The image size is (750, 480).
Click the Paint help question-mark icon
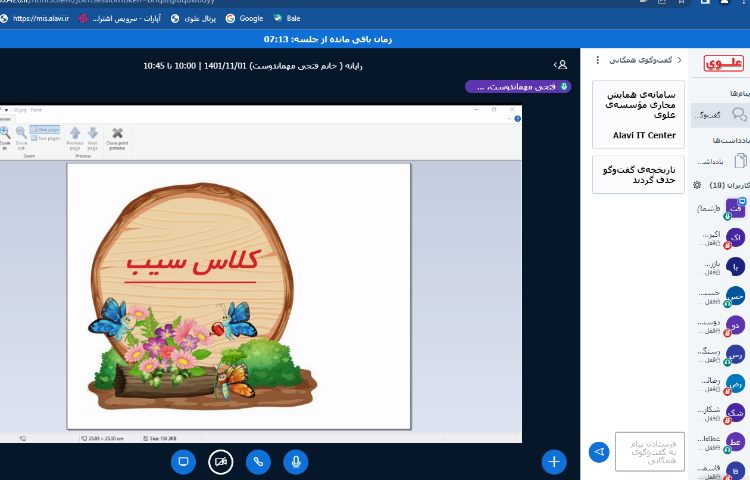pyautogui.click(x=518, y=119)
